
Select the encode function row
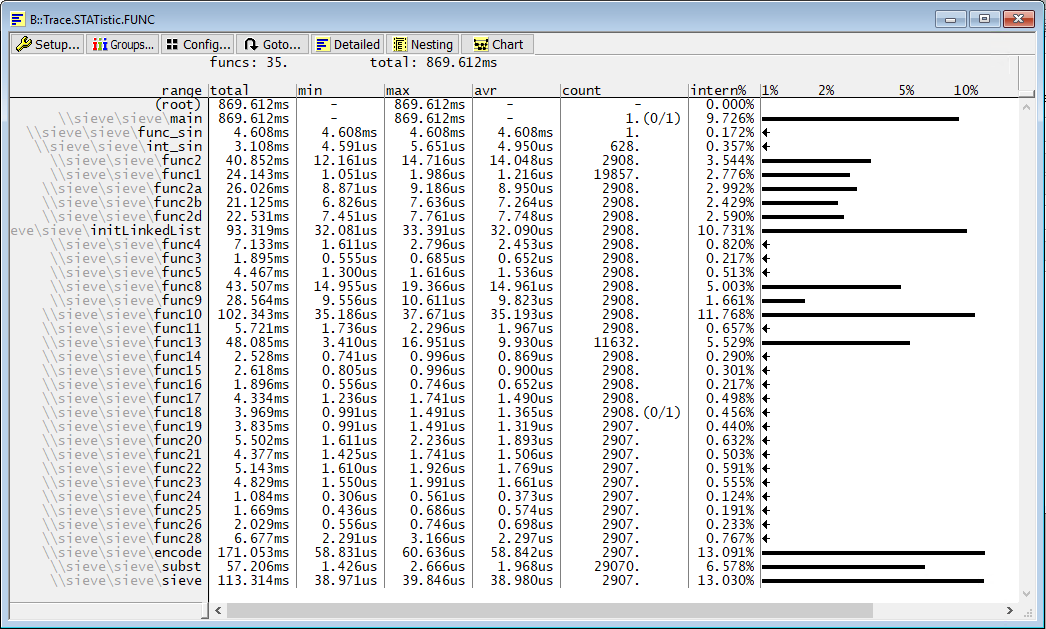178,552
